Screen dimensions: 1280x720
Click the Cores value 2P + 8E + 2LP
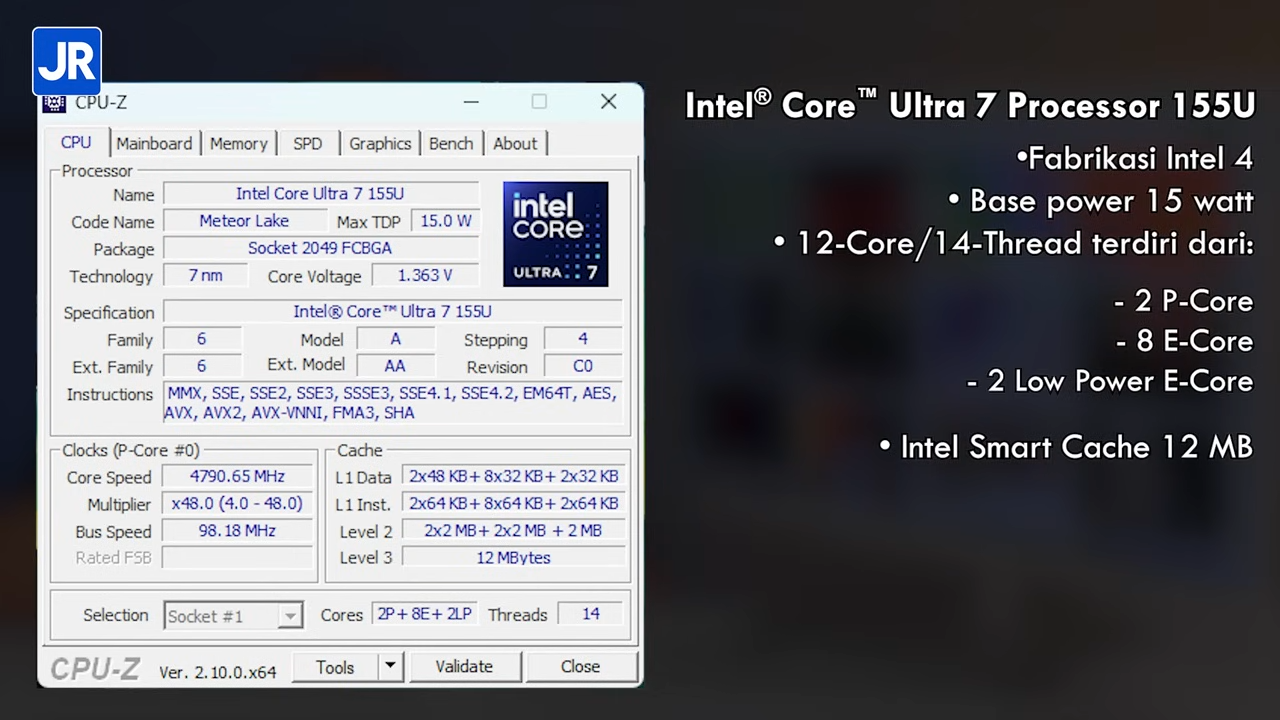pyautogui.click(x=425, y=614)
